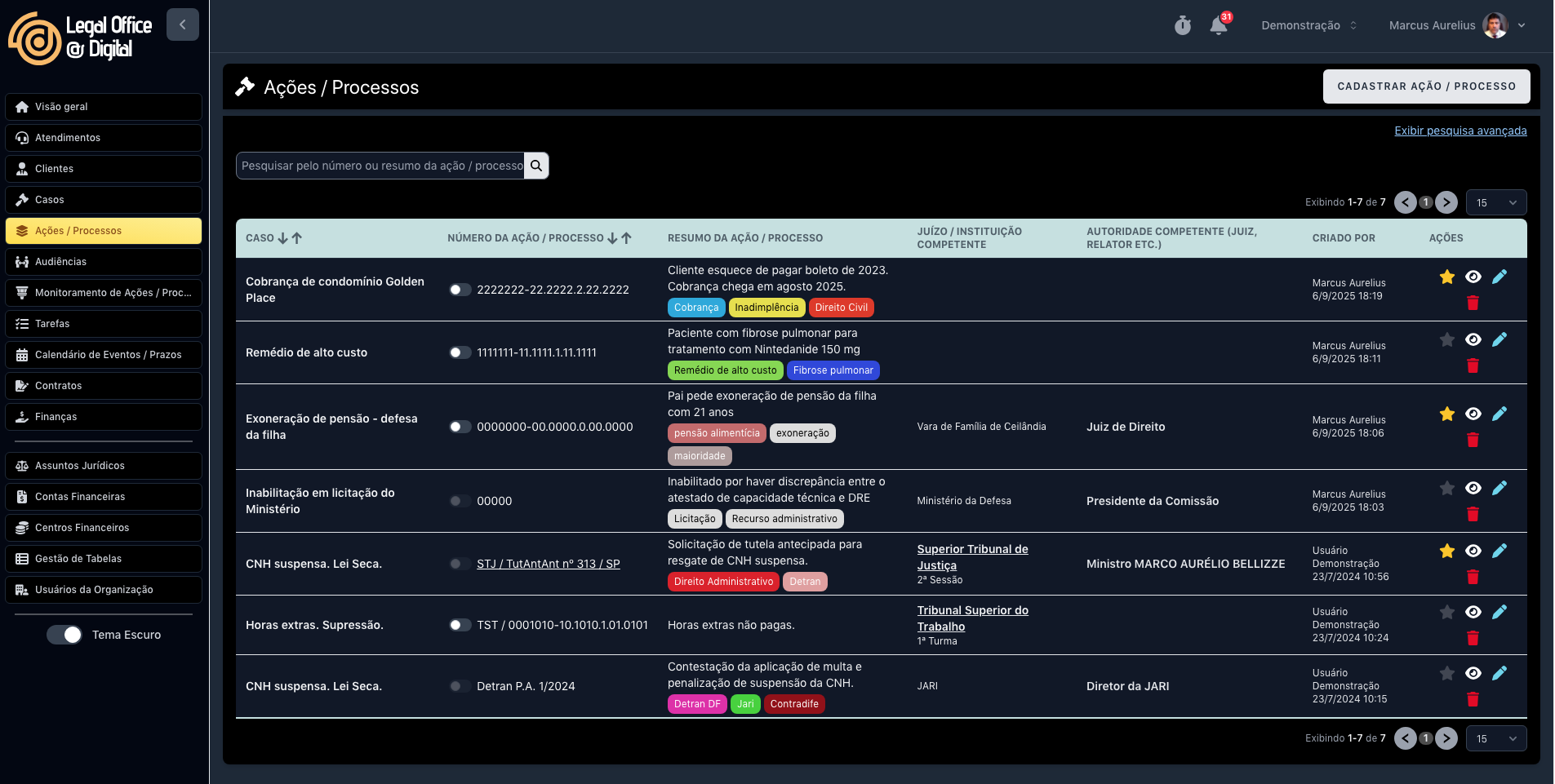This screenshot has height=784, width=1555.
Task: Open the notifications bell icon
Action: [1218, 26]
